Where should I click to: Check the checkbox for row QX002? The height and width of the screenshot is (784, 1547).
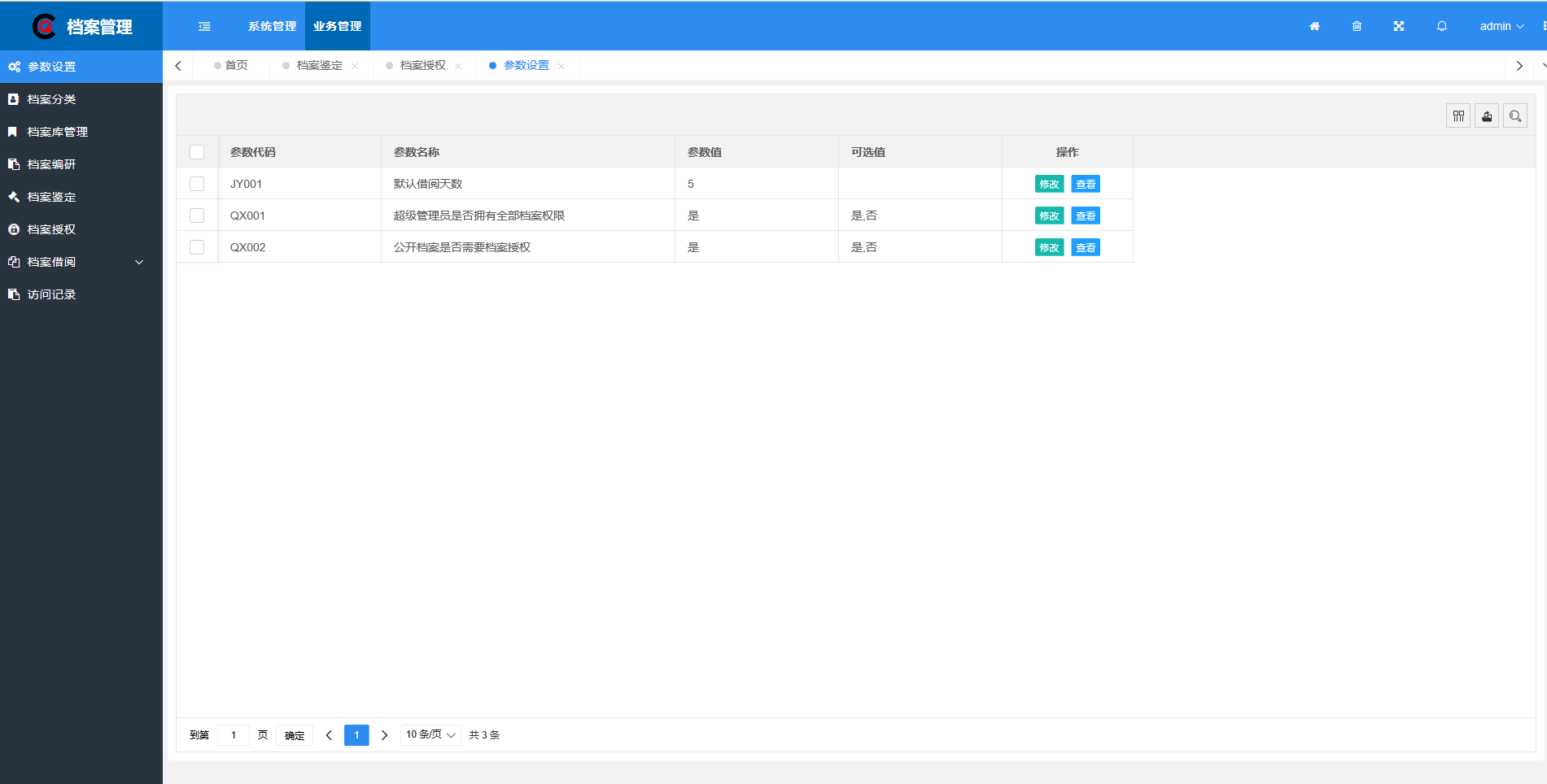point(197,246)
